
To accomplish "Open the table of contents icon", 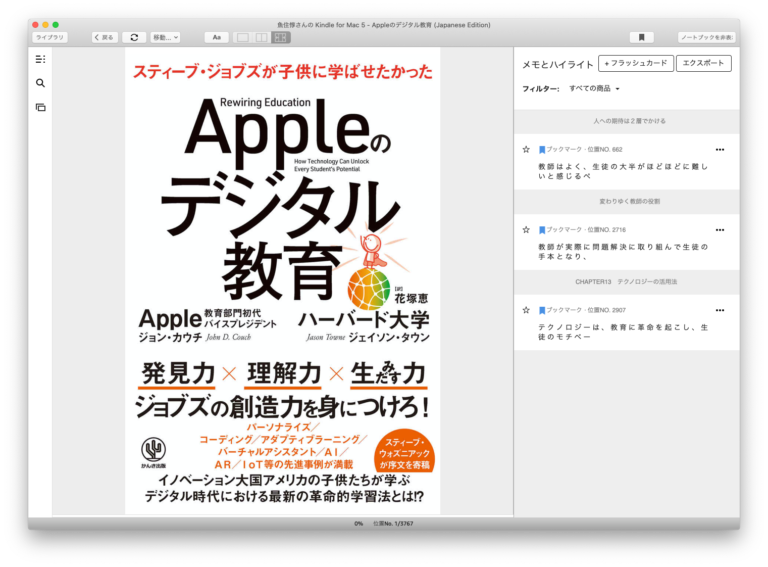I will (x=40, y=59).
